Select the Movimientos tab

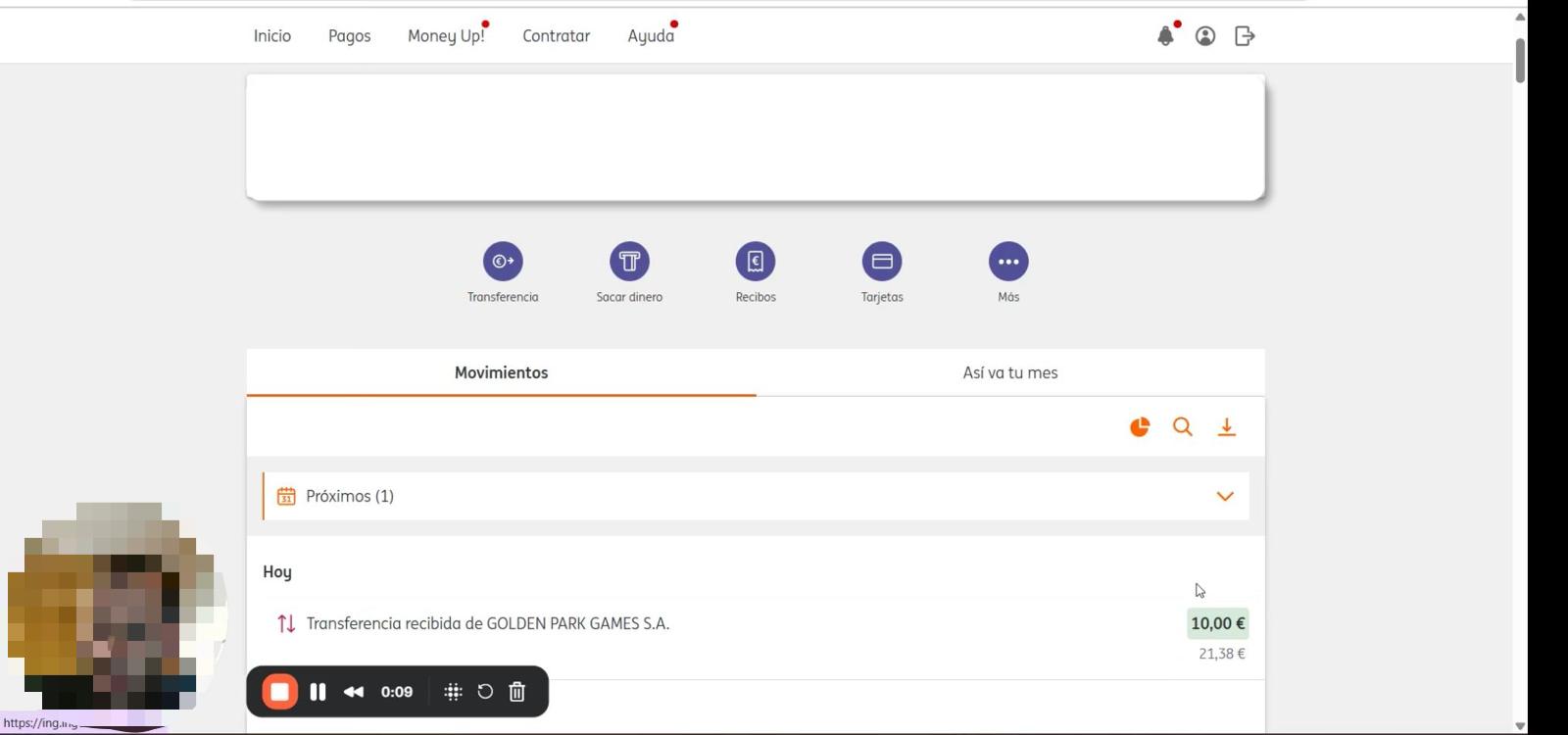click(x=501, y=372)
